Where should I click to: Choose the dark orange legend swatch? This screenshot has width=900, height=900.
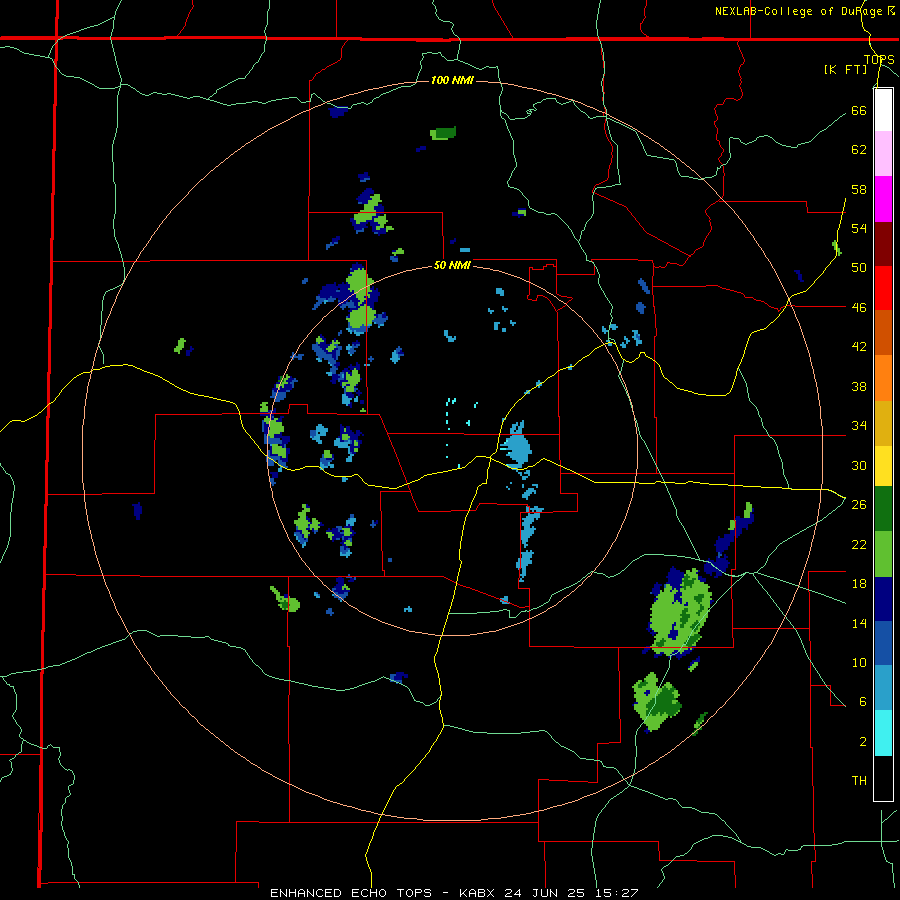click(883, 333)
